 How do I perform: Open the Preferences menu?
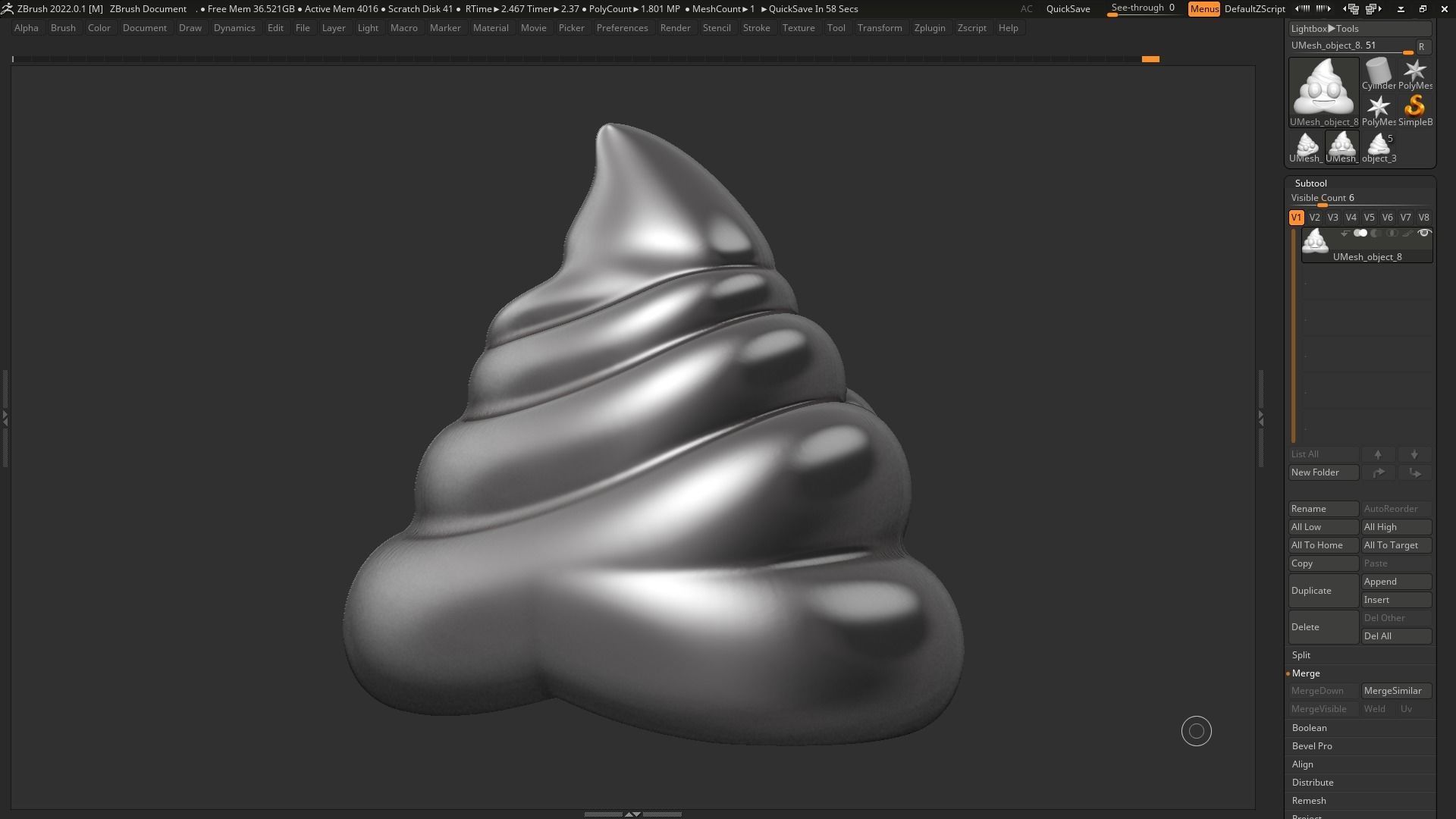622,28
